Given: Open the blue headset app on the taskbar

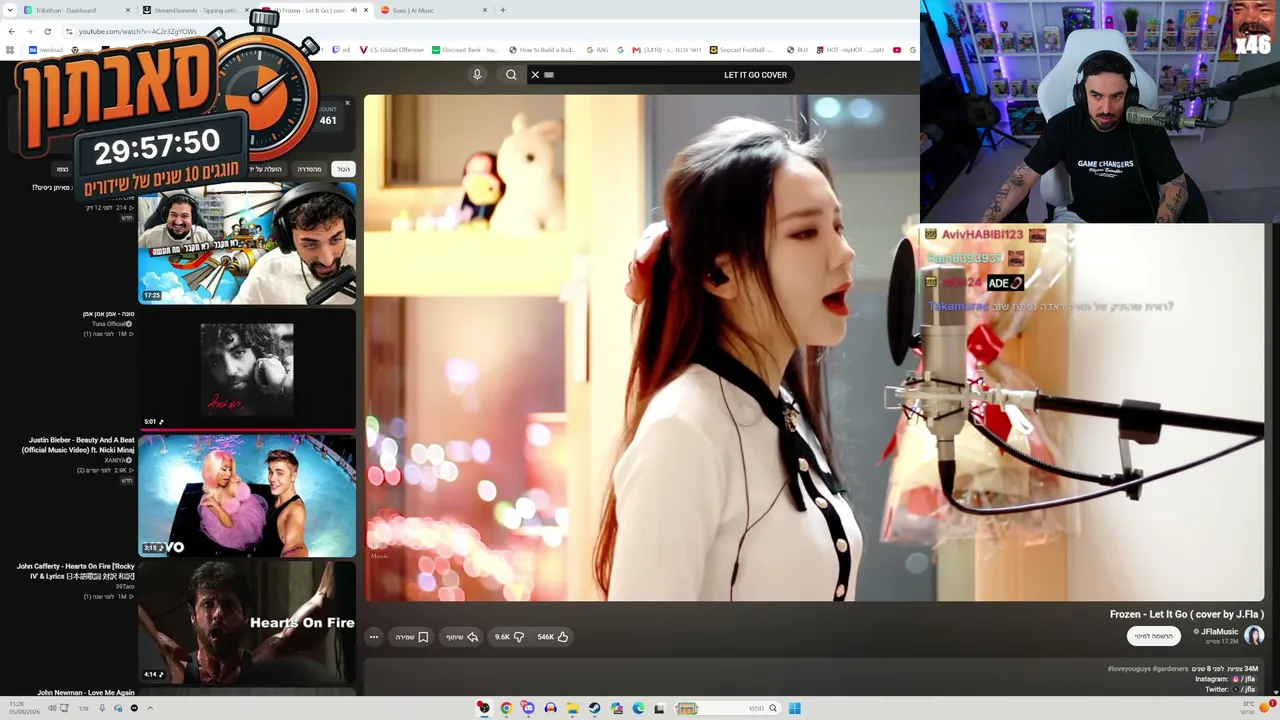Looking at the screenshot, I should tap(550, 709).
